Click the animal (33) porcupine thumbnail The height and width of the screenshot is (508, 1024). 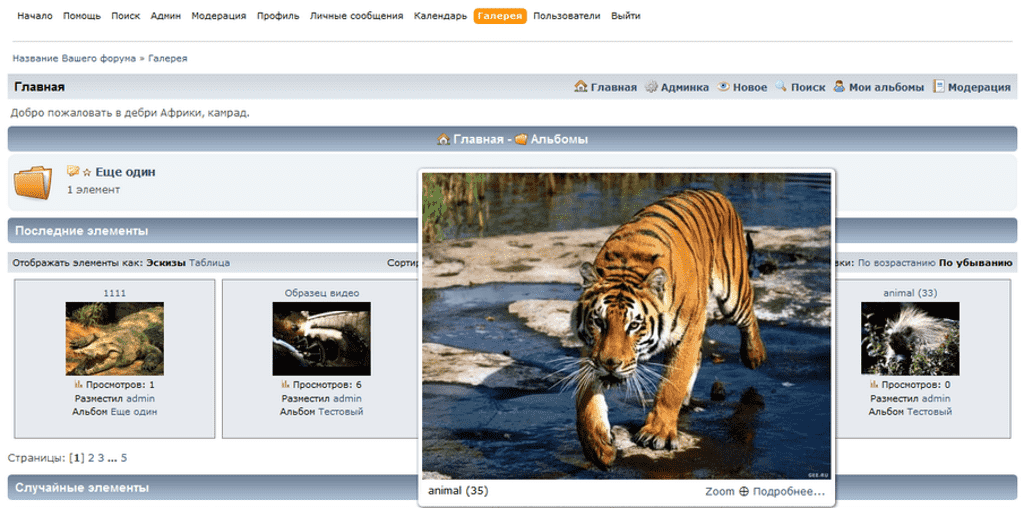pos(910,338)
